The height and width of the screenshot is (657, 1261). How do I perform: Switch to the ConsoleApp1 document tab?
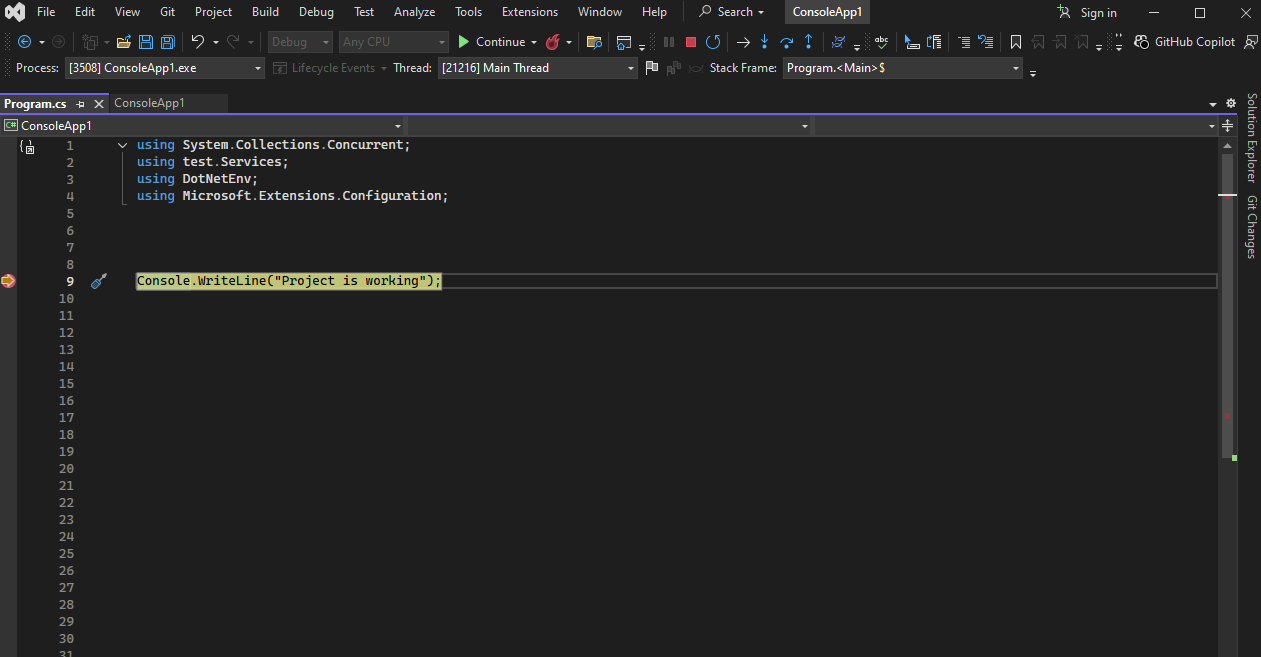point(150,103)
